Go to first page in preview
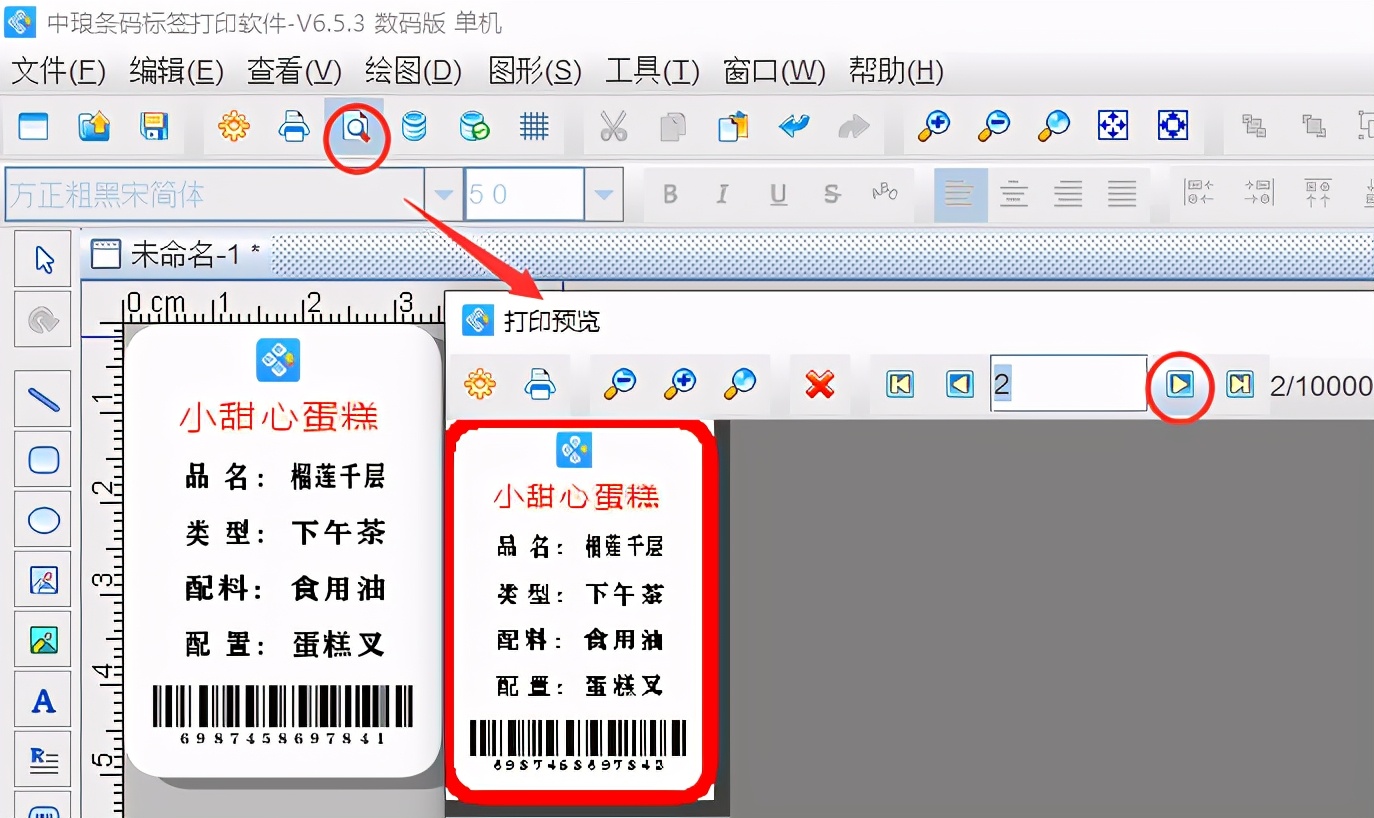The image size is (1374, 818). pos(900,384)
